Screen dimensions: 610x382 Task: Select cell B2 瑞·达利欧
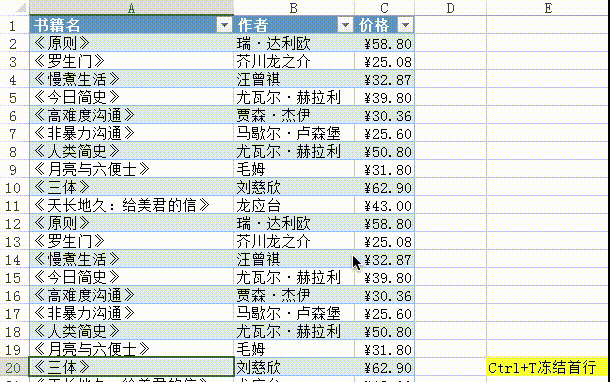pos(294,43)
